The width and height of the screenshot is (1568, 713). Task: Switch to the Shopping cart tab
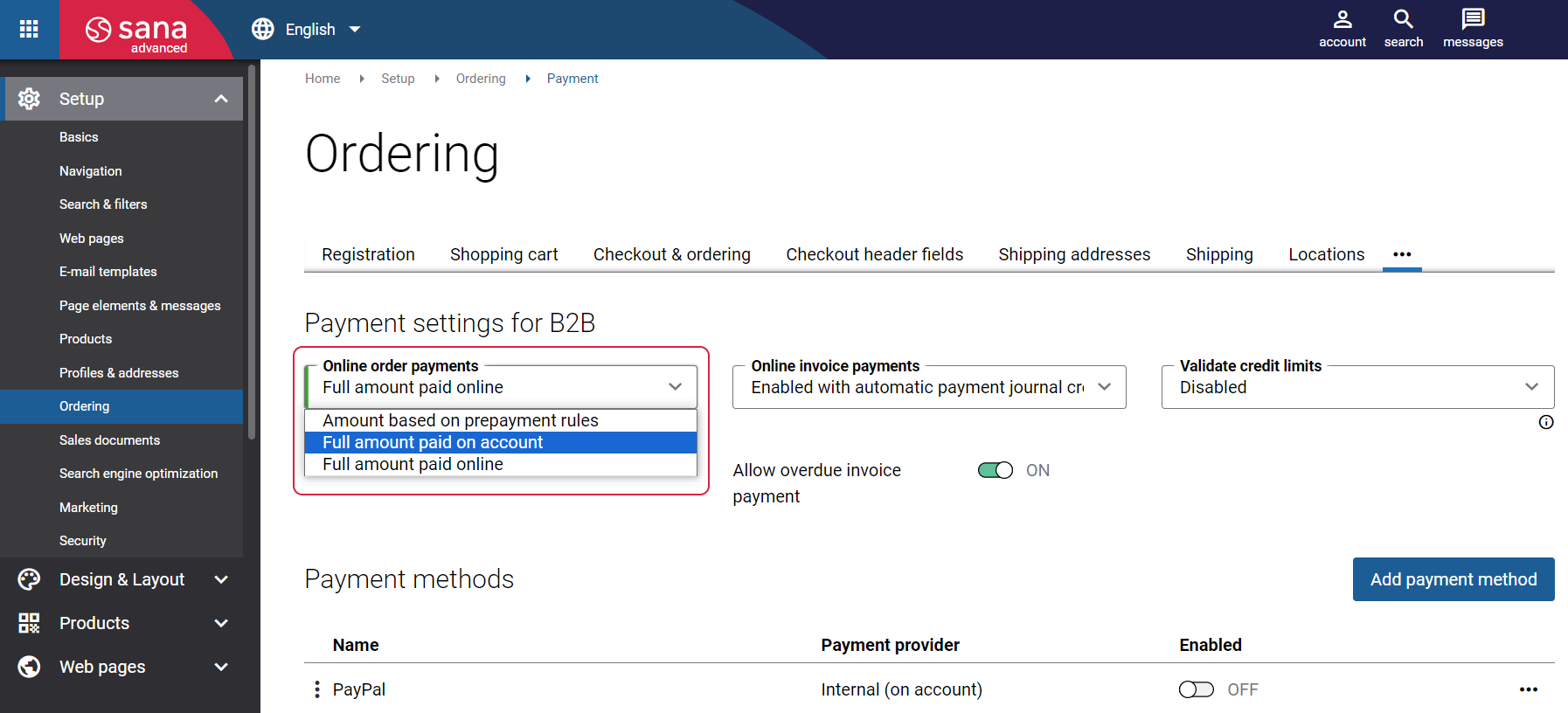pyautogui.click(x=503, y=254)
